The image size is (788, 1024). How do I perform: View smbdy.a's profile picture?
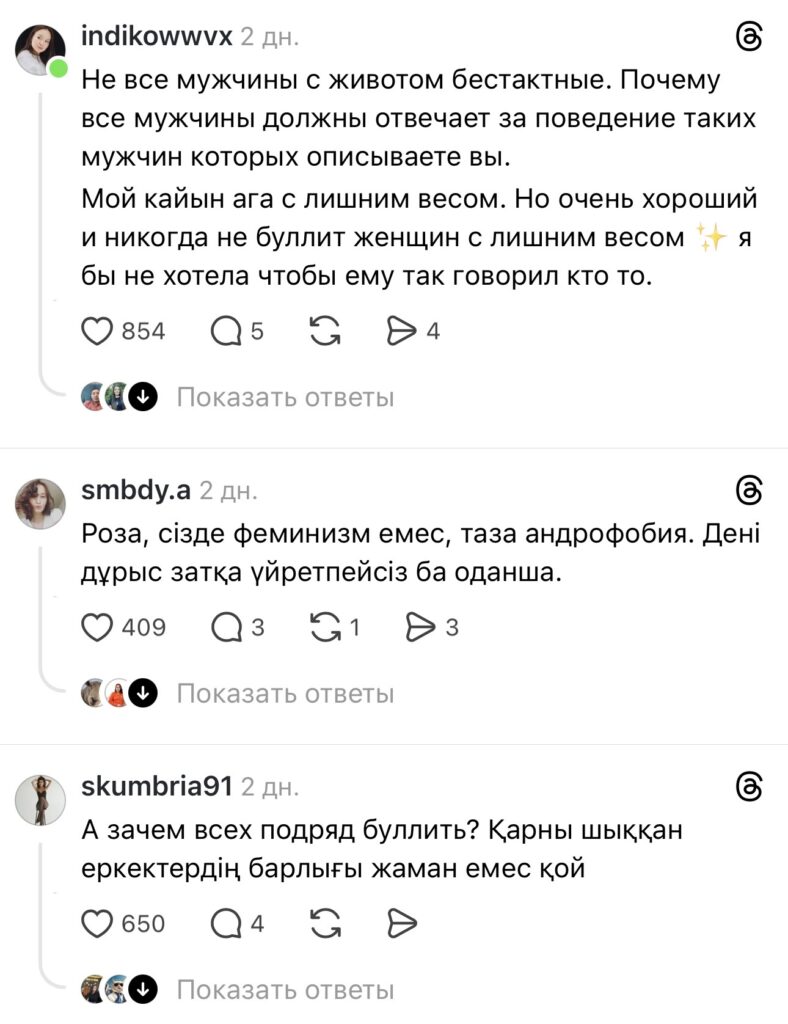pyautogui.click(x=40, y=503)
